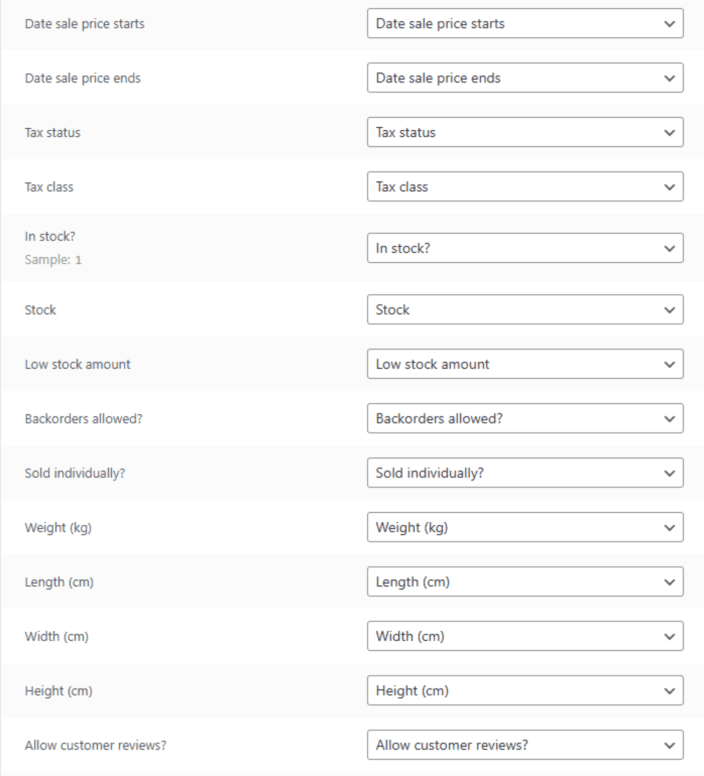This screenshot has width=704, height=776.
Task: Open the In stock? column mapping dropdown
Action: click(524, 249)
